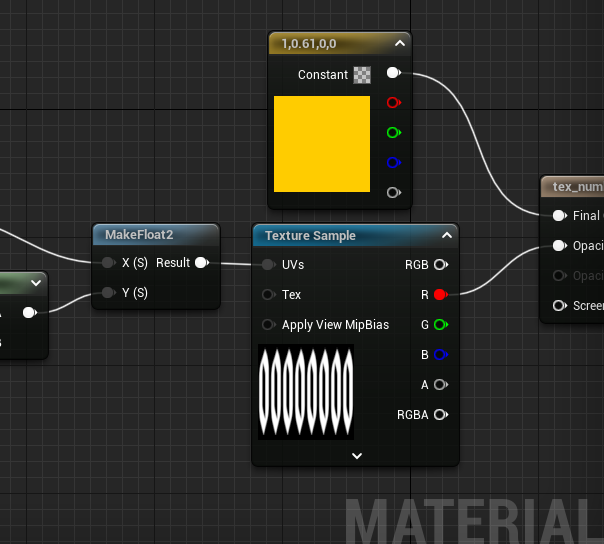The image size is (604, 544).
Task: Click the Final Color input pin on tex_num node
Action: 560,216
